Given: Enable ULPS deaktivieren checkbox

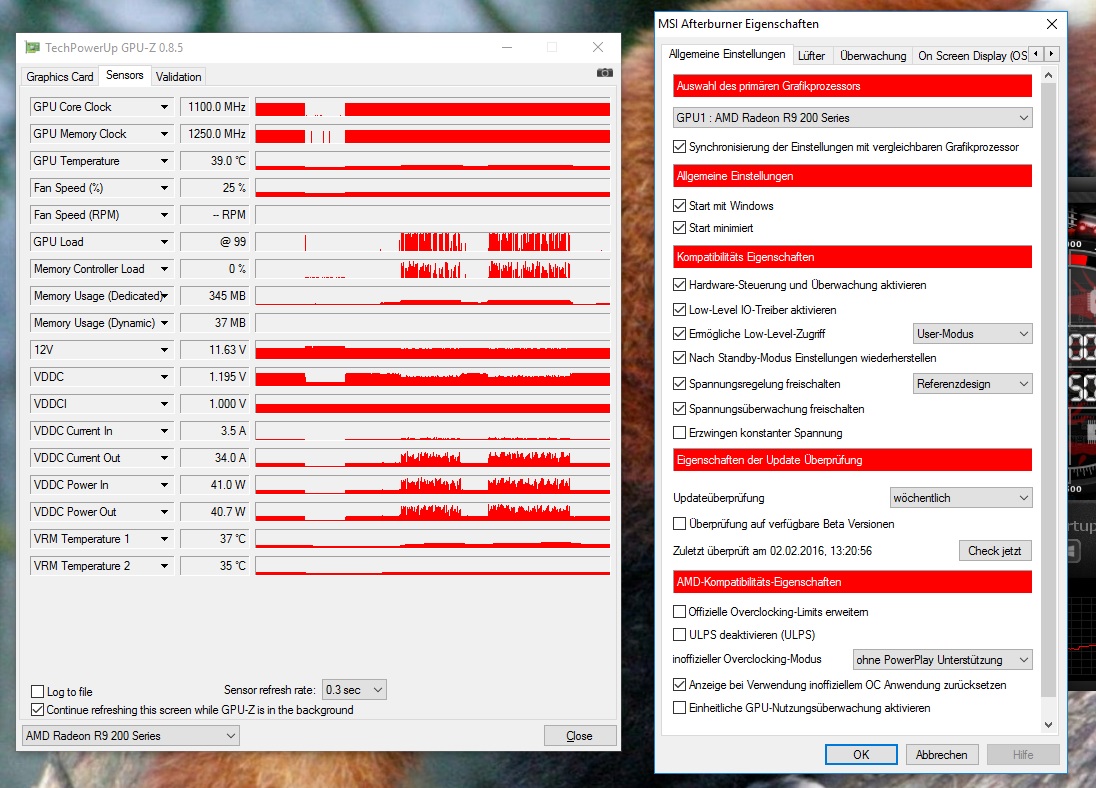Looking at the screenshot, I should click(679, 635).
